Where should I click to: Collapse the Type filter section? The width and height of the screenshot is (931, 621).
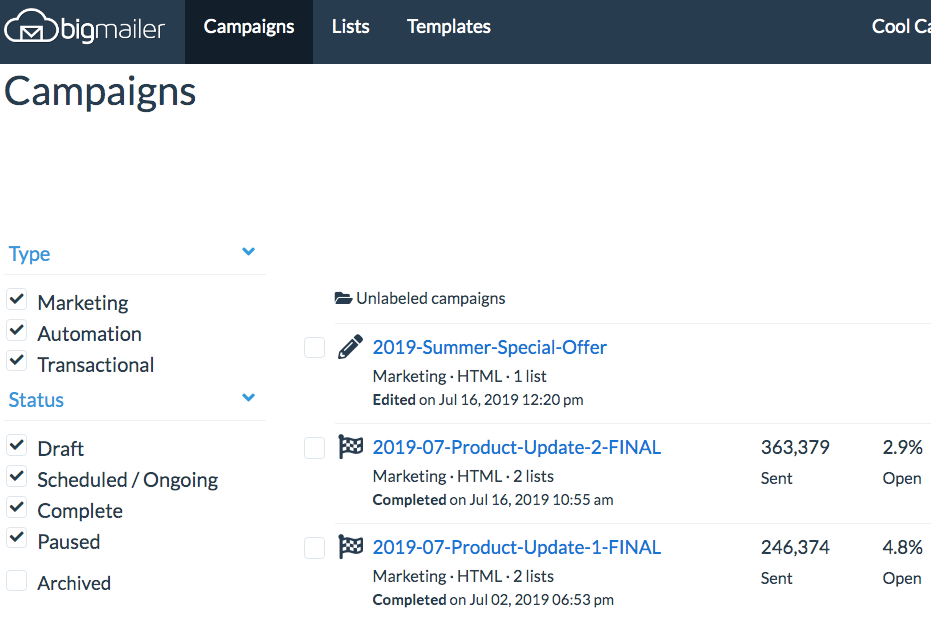pos(247,252)
